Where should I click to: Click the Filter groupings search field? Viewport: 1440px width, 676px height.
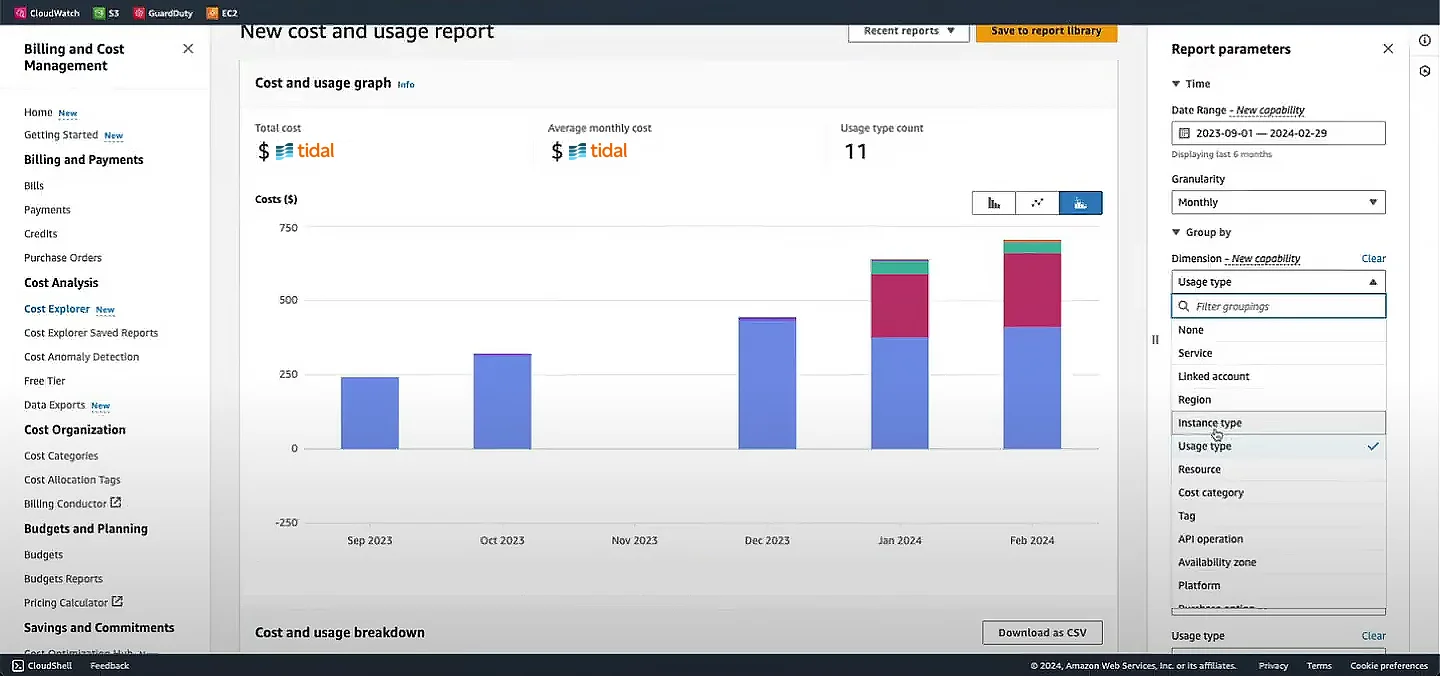[x=1278, y=306]
